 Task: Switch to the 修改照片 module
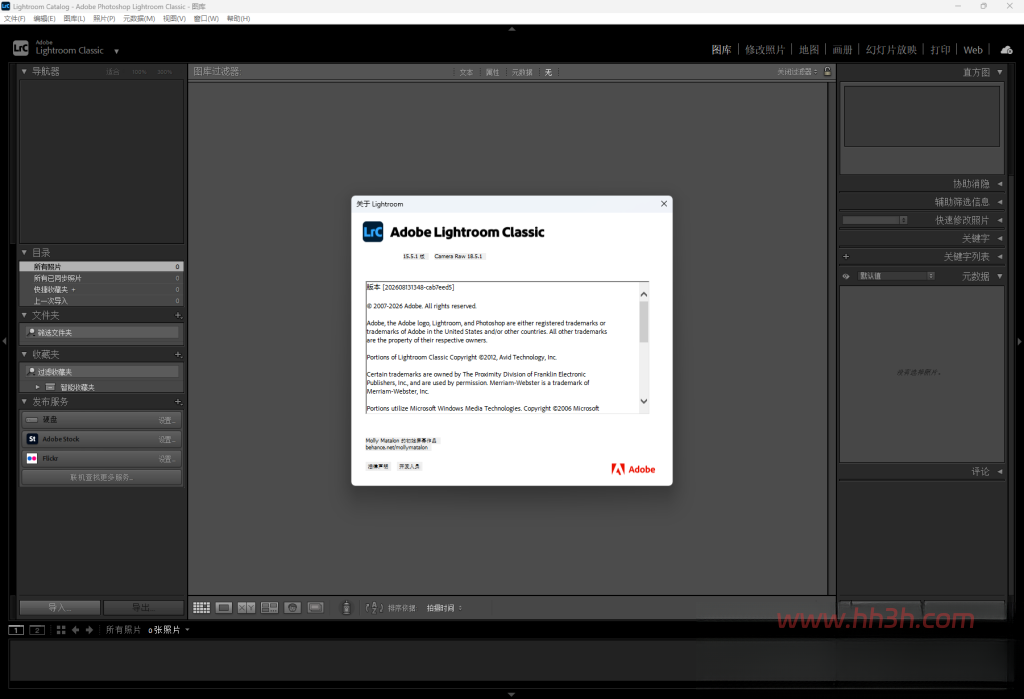[x=765, y=50]
